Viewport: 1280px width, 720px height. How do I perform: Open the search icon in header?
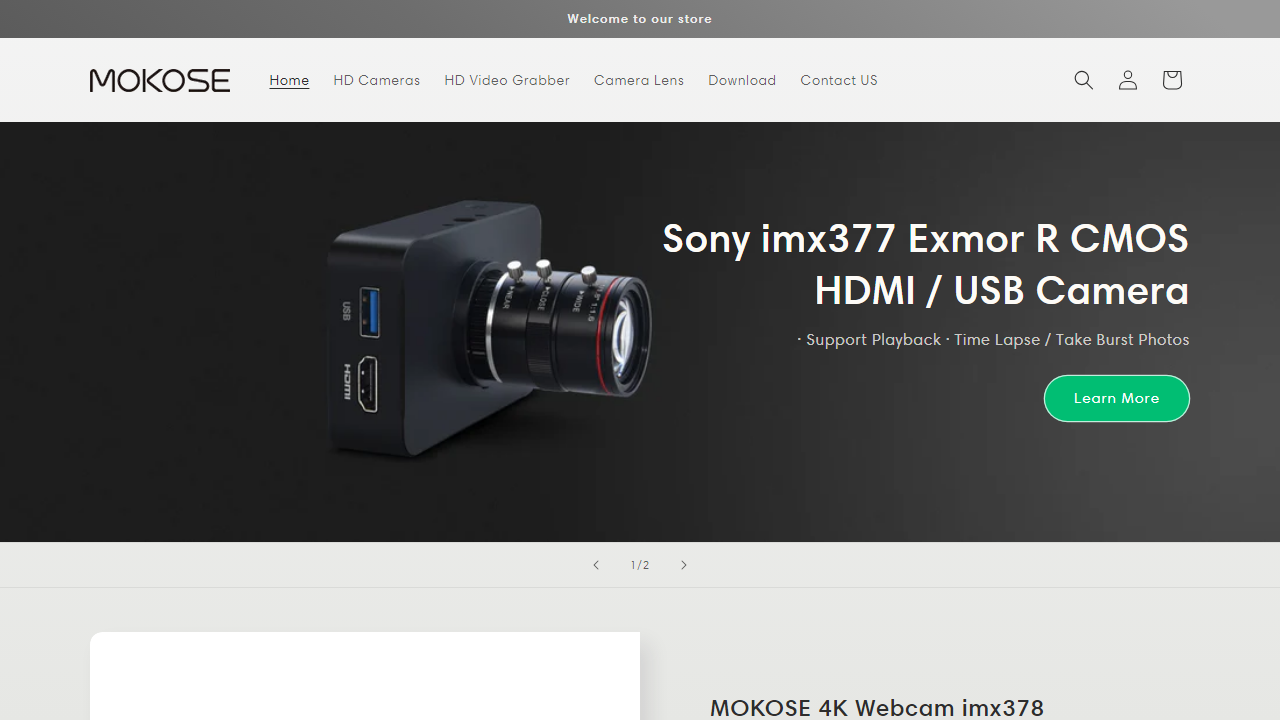[1083, 80]
